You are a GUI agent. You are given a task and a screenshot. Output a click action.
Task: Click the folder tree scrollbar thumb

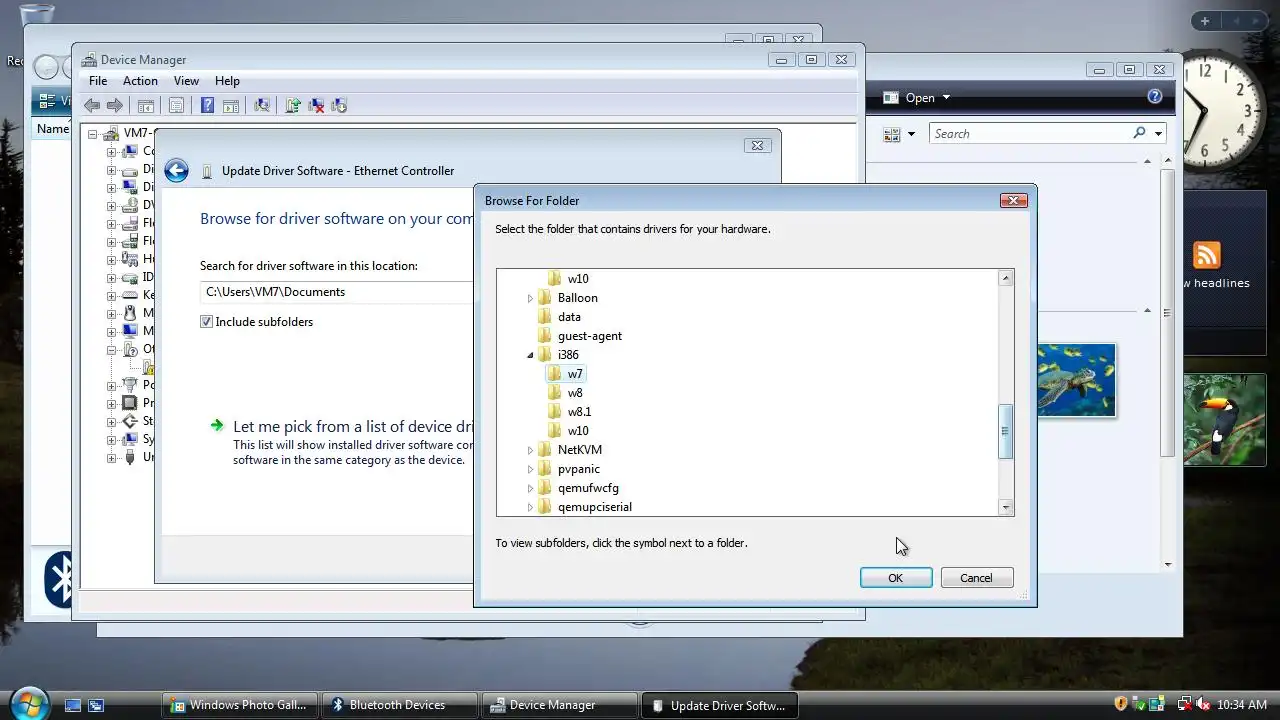point(1006,431)
